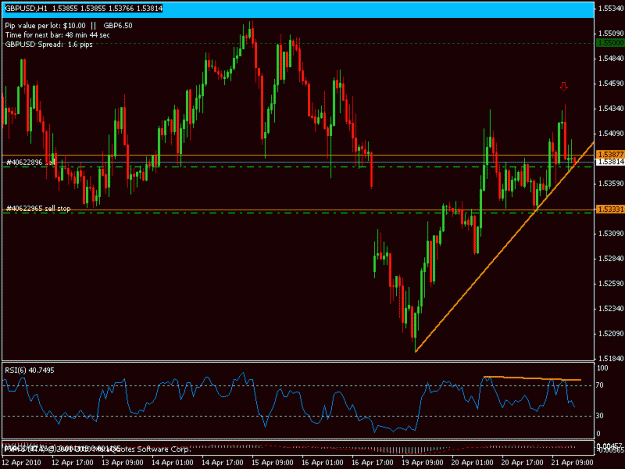This screenshot has height=469, width=625.
Task: Select the orange 1.53331 price tag
Action: coord(610,209)
